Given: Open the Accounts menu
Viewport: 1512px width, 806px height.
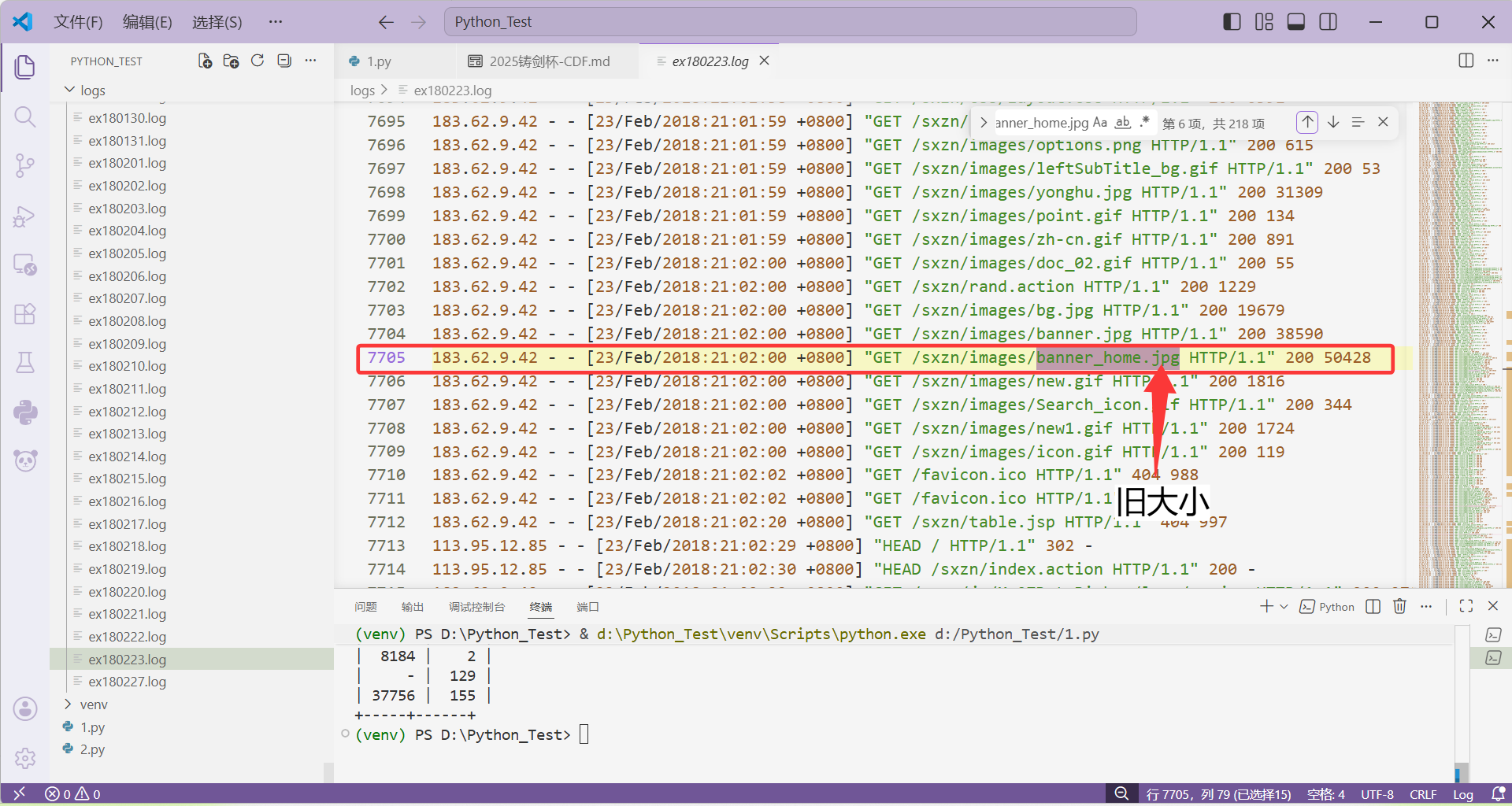Looking at the screenshot, I should (25, 709).
